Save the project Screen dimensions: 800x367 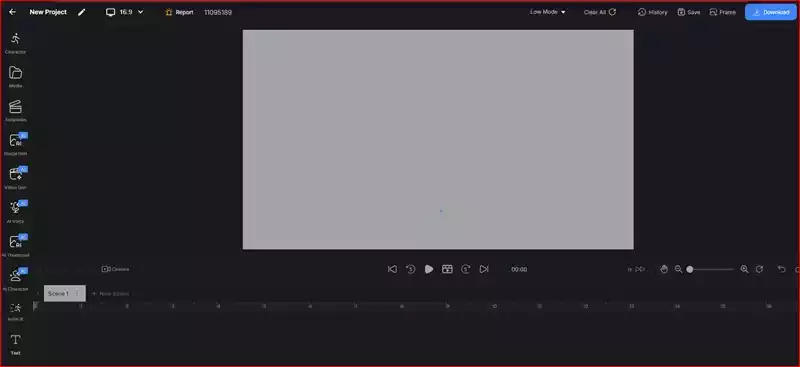689,12
